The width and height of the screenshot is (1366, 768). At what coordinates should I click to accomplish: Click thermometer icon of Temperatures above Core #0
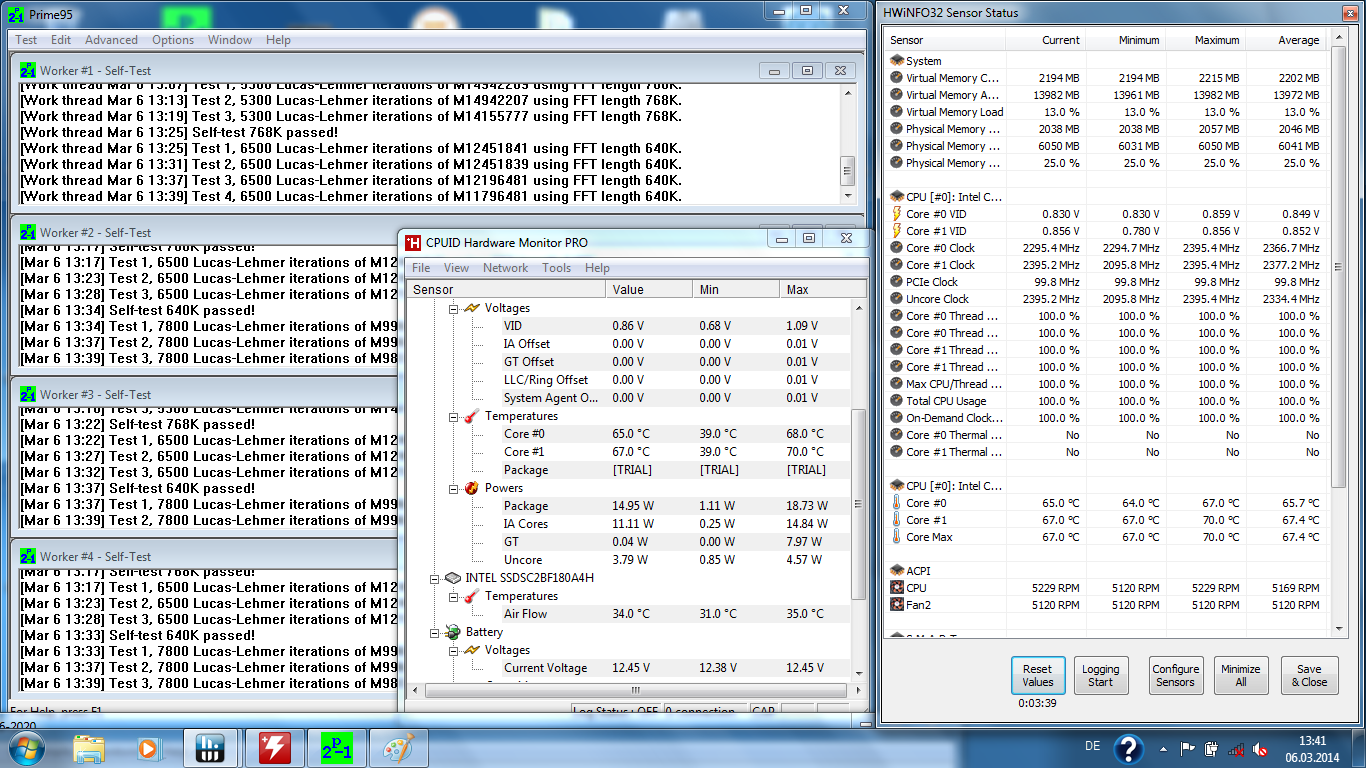[x=472, y=416]
